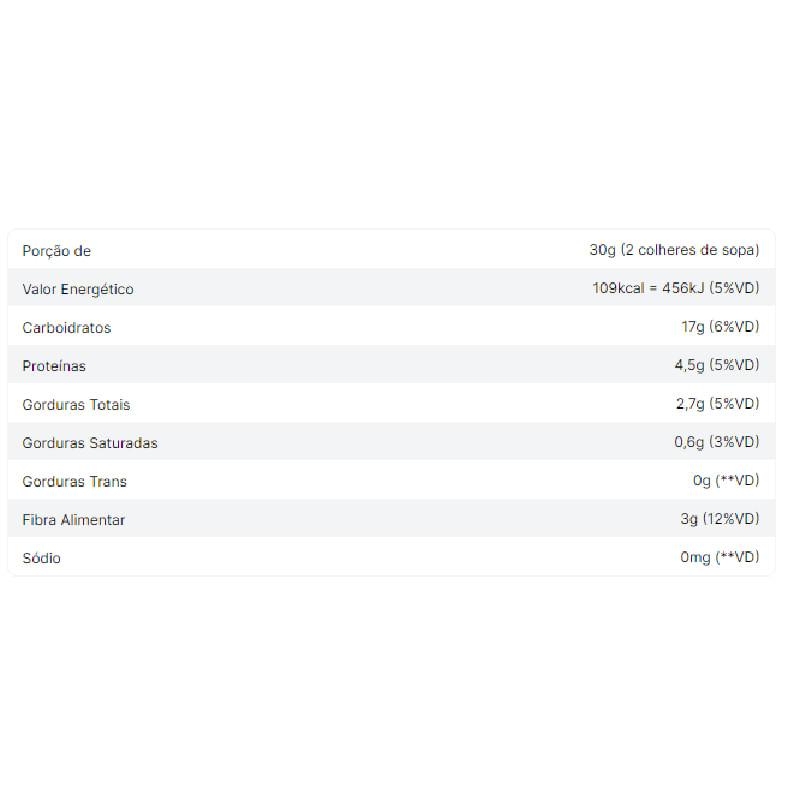
Task: Select the Sódio row label
Action: 42,558
